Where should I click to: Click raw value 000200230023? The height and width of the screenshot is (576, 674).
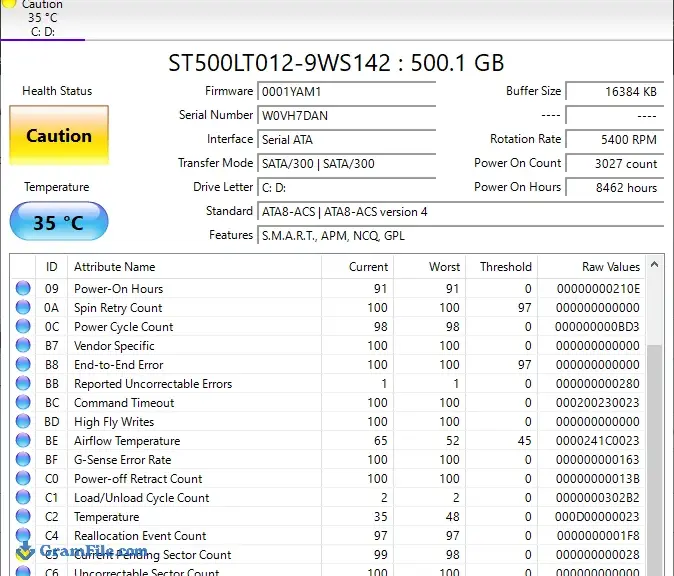[x=598, y=403]
